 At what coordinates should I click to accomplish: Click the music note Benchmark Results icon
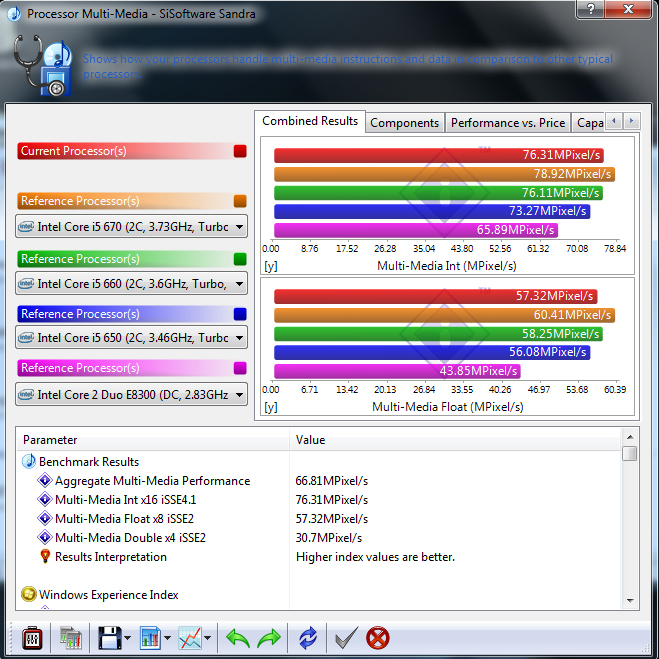point(29,461)
